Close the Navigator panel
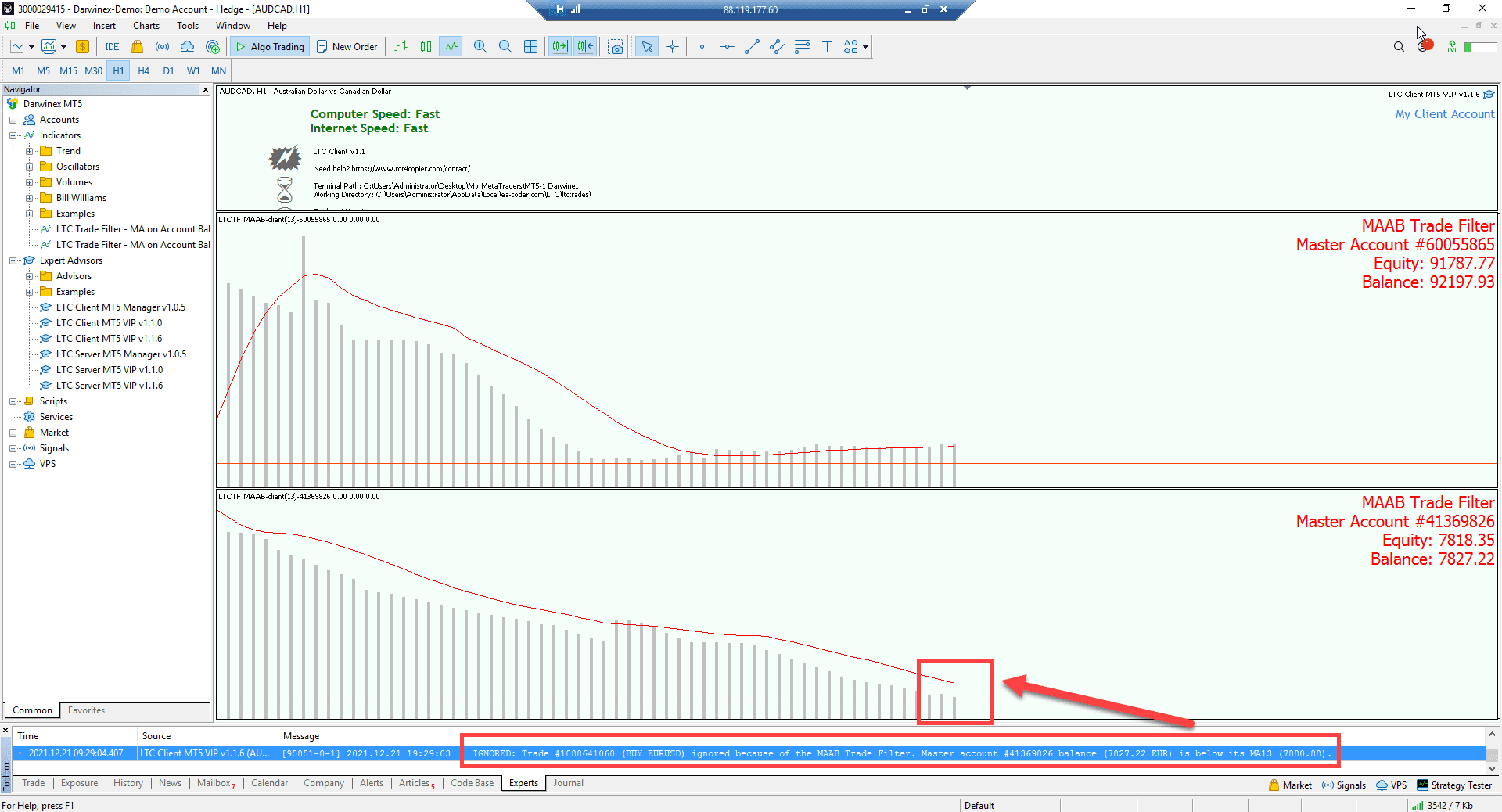1502x812 pixels. [x=206, y=90]
